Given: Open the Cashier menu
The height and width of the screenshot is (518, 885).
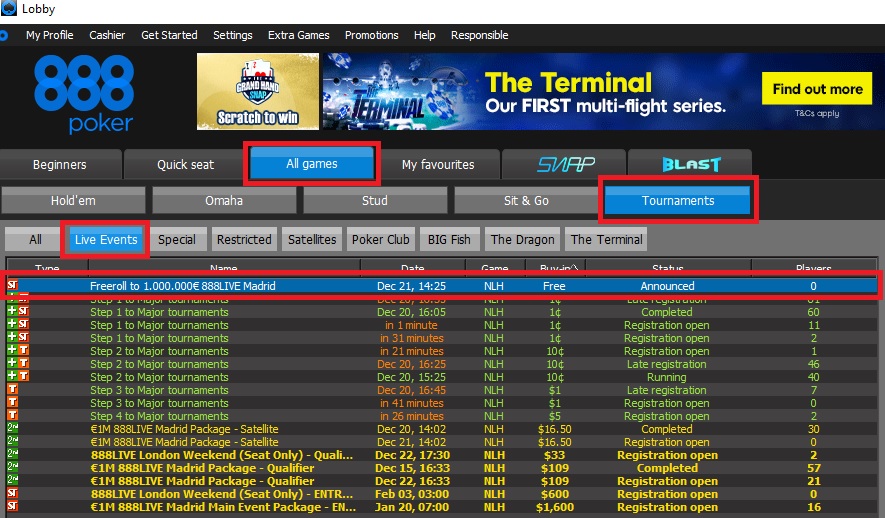Looking at the screenshot, I should pyautogui.click(x=107, y=35).
